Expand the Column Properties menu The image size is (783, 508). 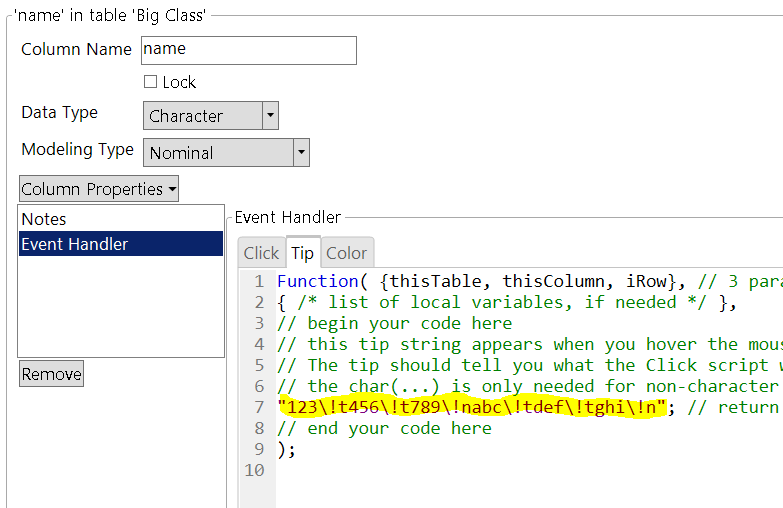click(x=99, y=189)
